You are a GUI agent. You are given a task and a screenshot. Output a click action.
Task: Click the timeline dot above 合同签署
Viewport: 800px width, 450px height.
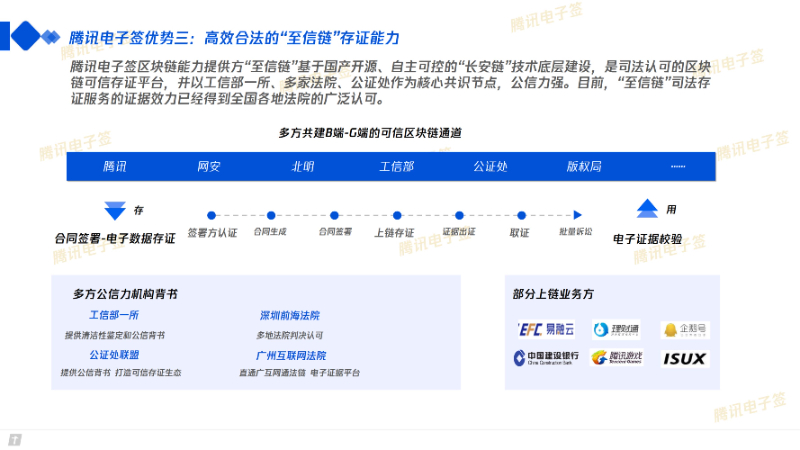click(x=334, y=215)
